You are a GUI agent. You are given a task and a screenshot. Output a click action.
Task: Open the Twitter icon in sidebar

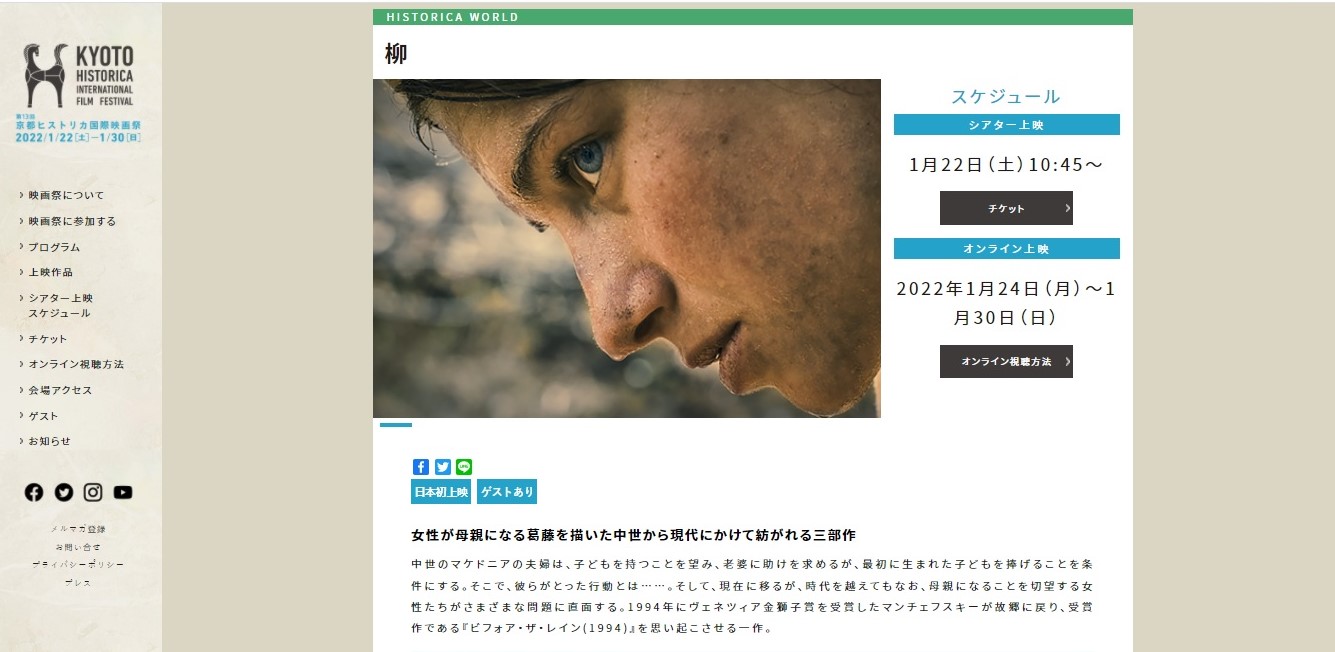click(x=64, y=492)
